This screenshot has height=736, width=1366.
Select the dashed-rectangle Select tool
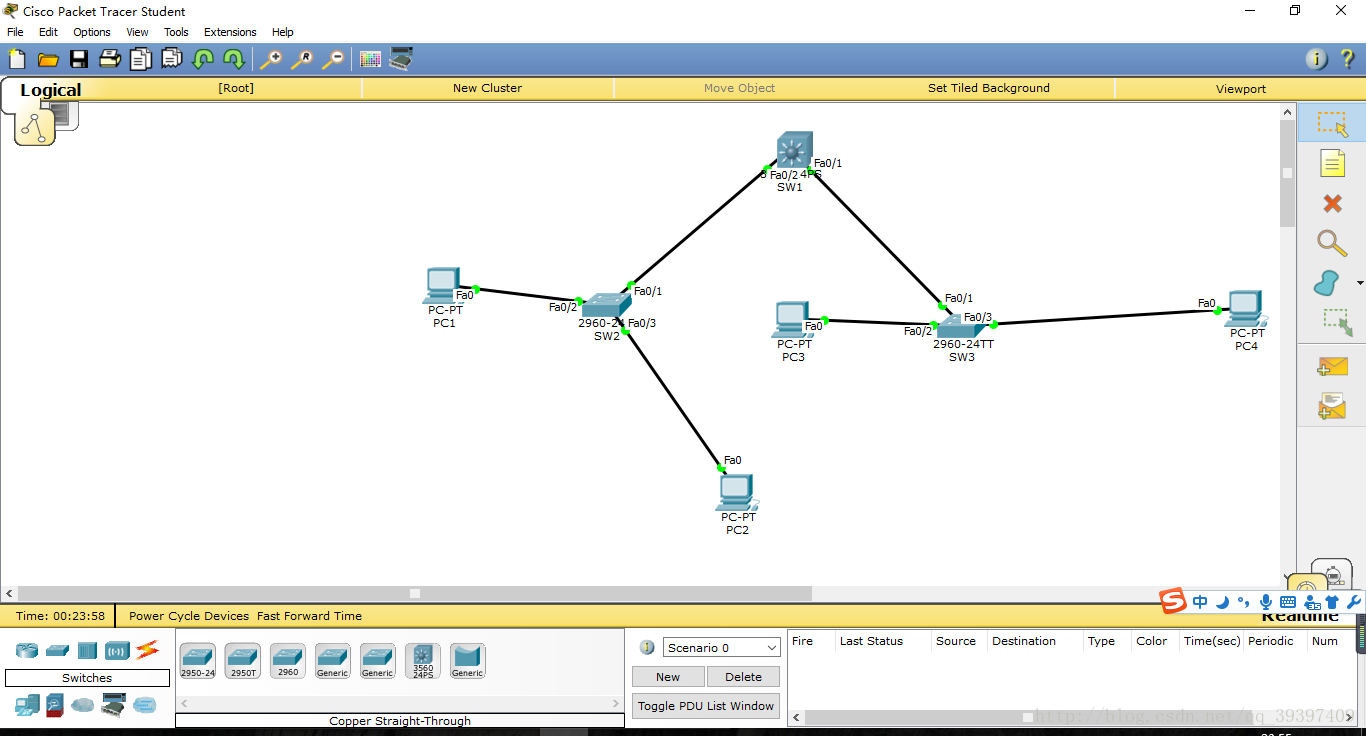point(1332,124)
